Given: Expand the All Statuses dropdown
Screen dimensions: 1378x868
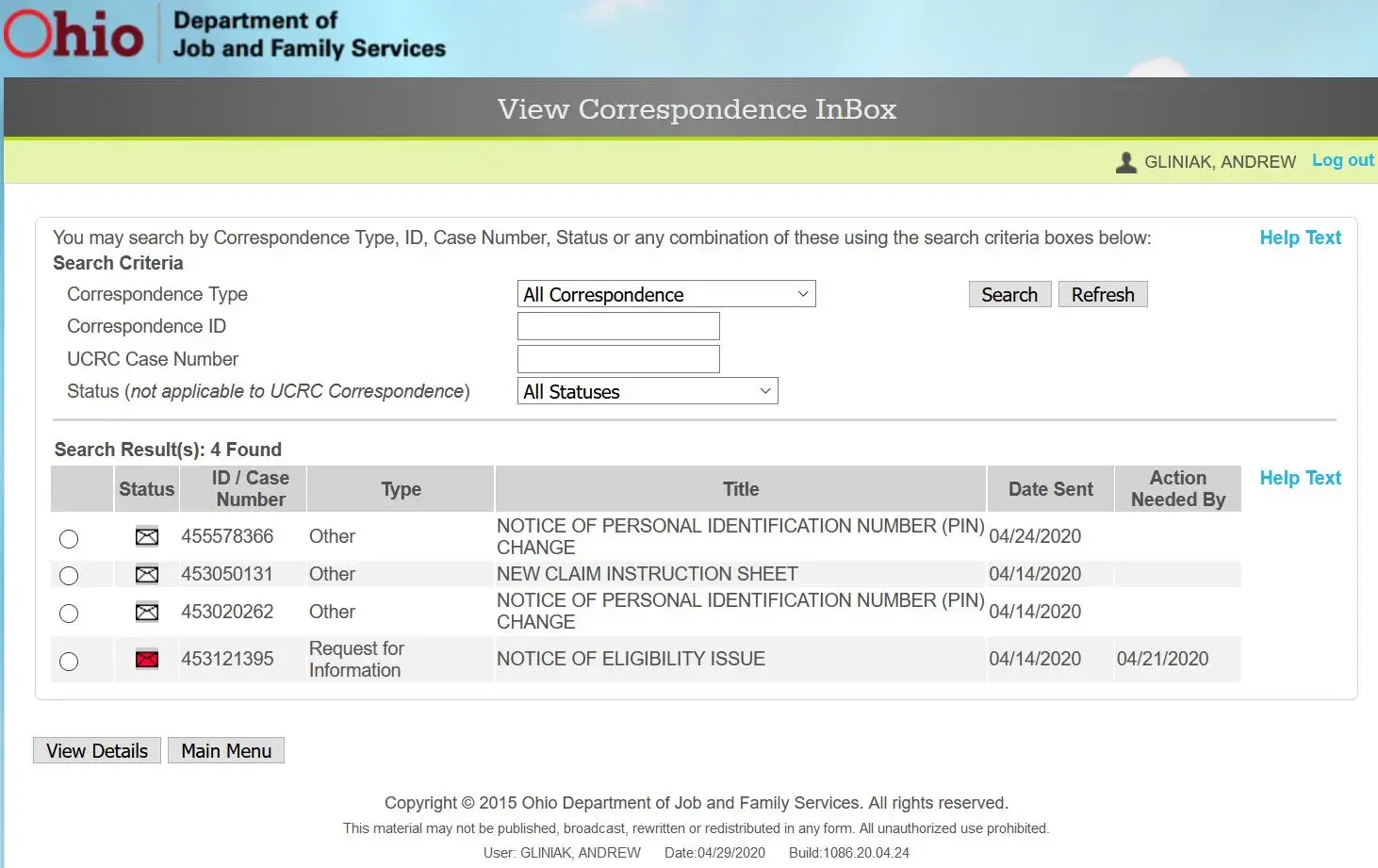Looking at the screenshot, I should [x=647, y=391].
